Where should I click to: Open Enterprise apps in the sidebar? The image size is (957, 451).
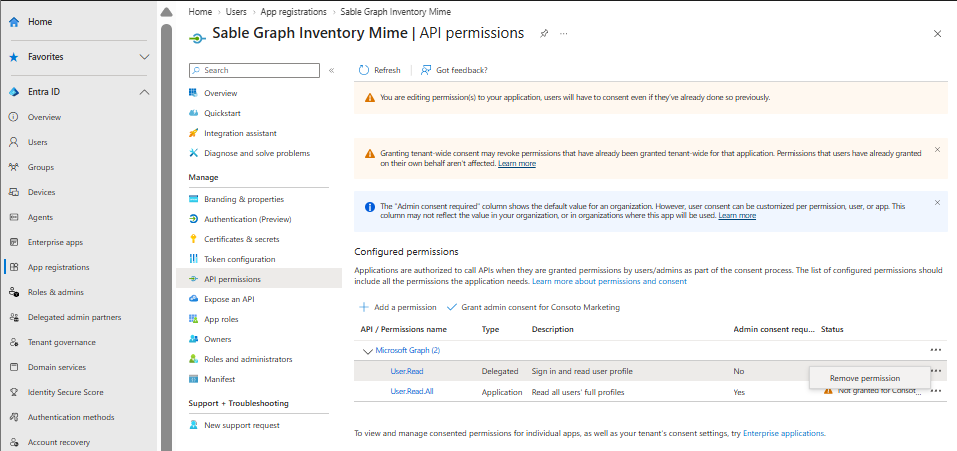[x=55, y=242]
